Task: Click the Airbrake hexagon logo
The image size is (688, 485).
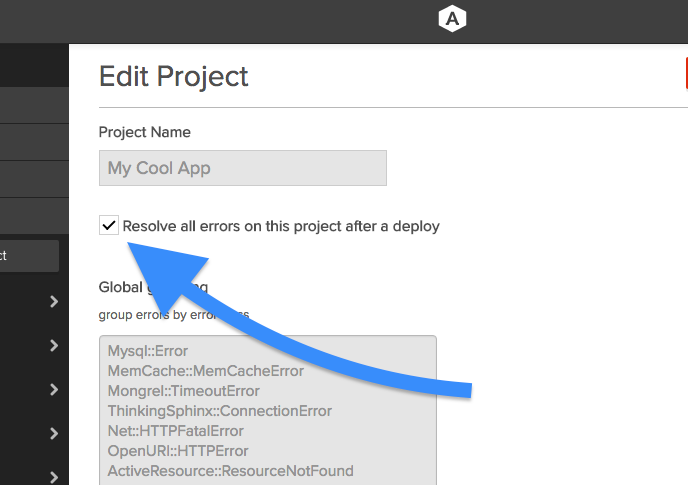Action: (452, 19)
